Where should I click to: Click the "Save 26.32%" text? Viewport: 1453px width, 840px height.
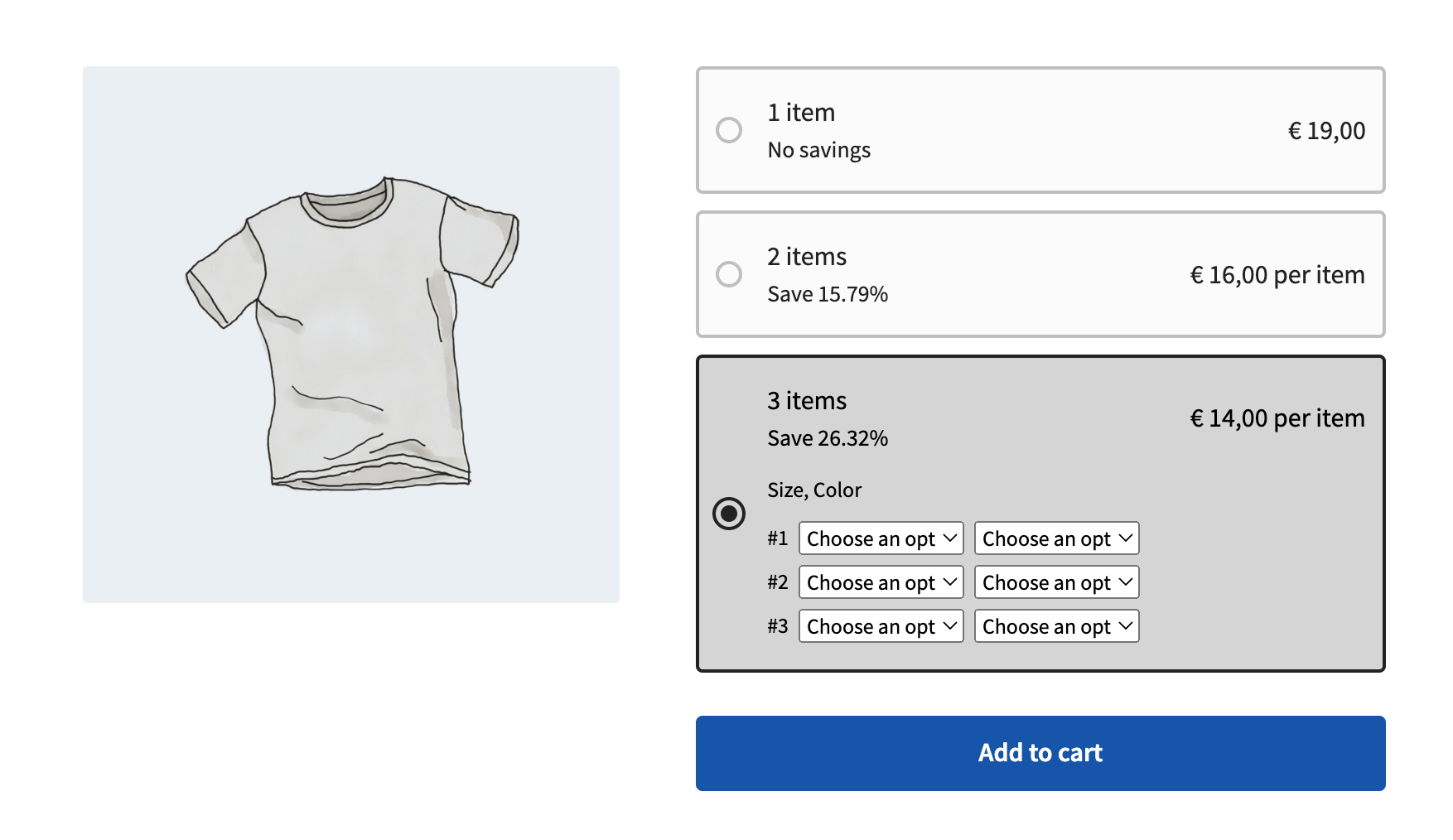coord(828,438)
